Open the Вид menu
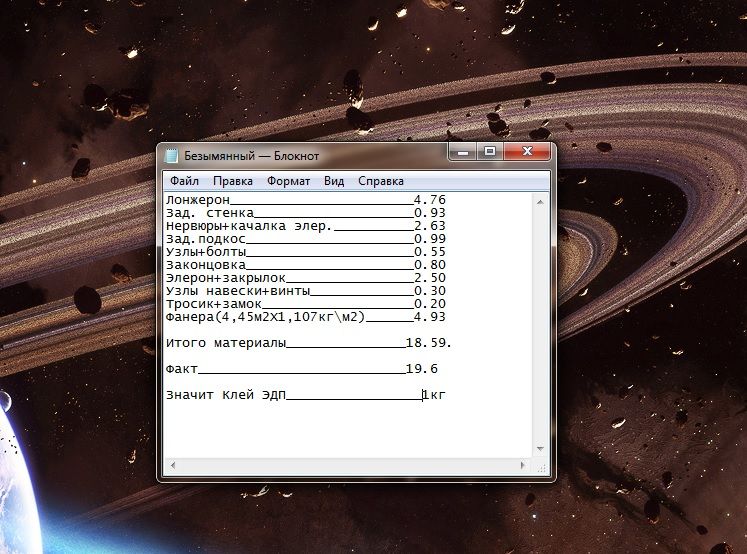 [334, 181]
